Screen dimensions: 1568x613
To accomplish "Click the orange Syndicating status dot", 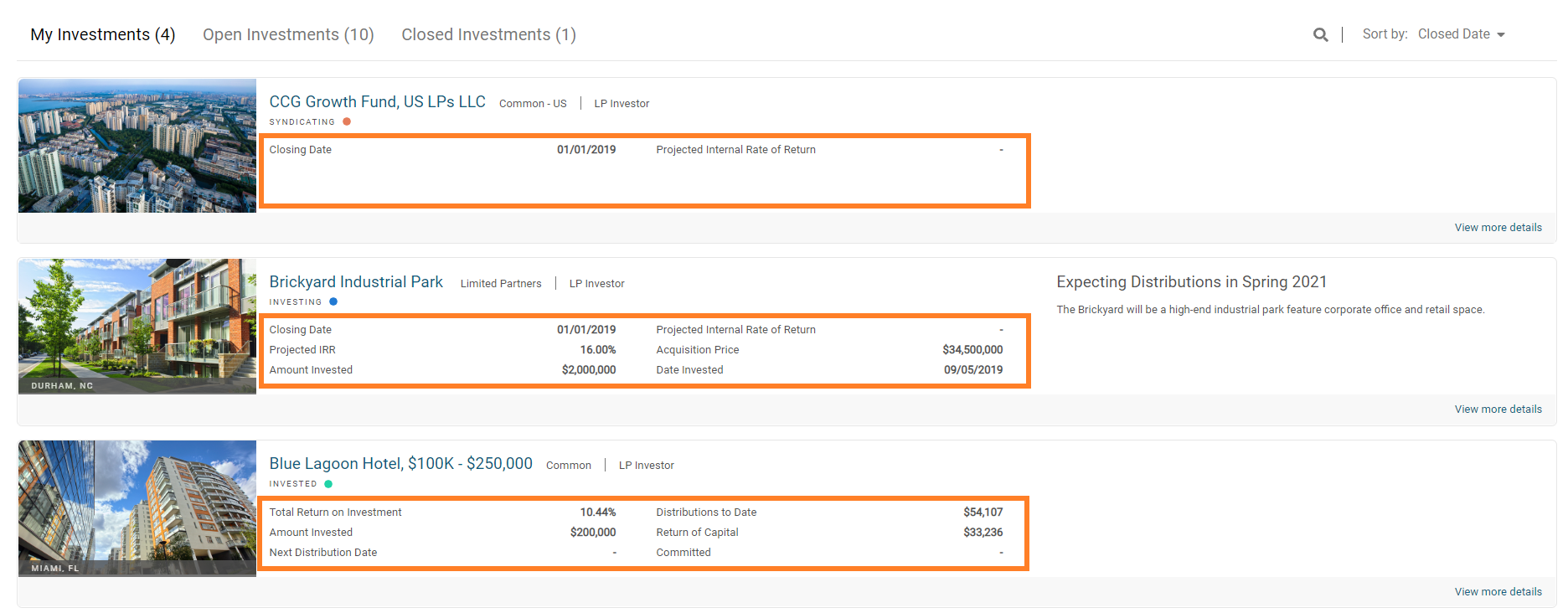I will [x=347, y=121].
